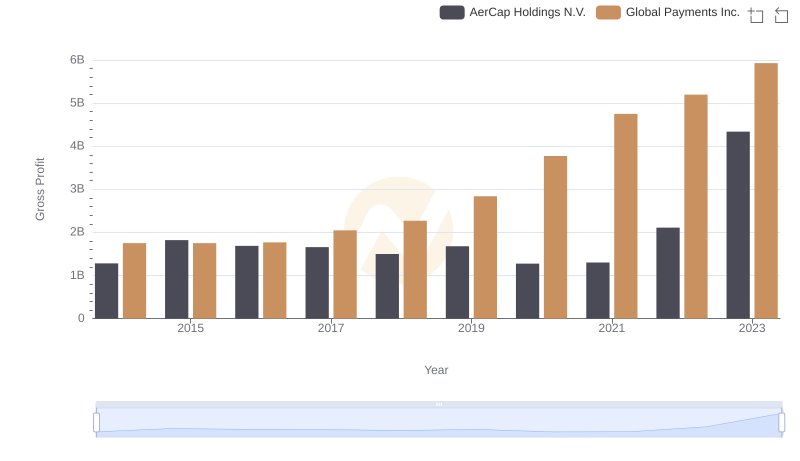Click the Year axis title
The height and width of the screenshot is (461, 800).
click(x=436, y=370)
